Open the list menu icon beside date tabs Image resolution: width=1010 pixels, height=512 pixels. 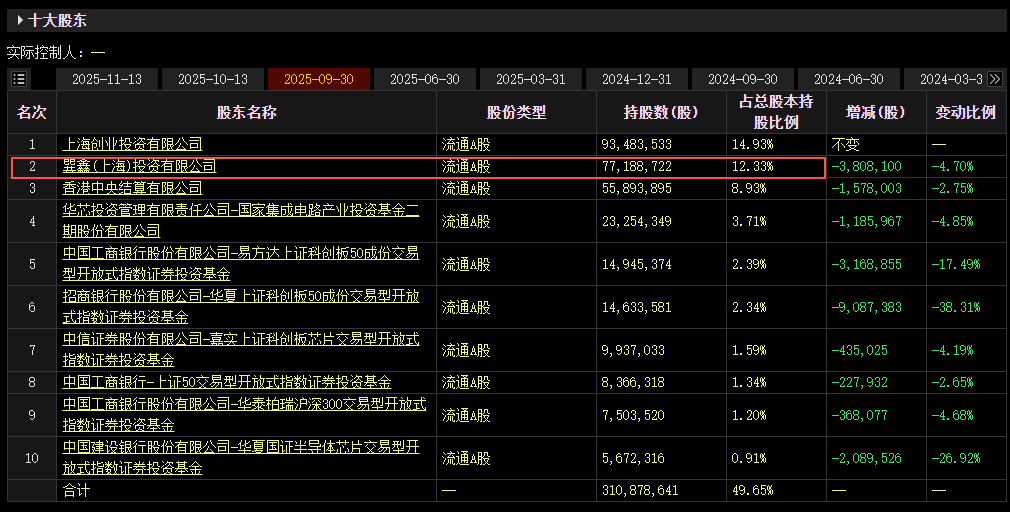(19, 79)
